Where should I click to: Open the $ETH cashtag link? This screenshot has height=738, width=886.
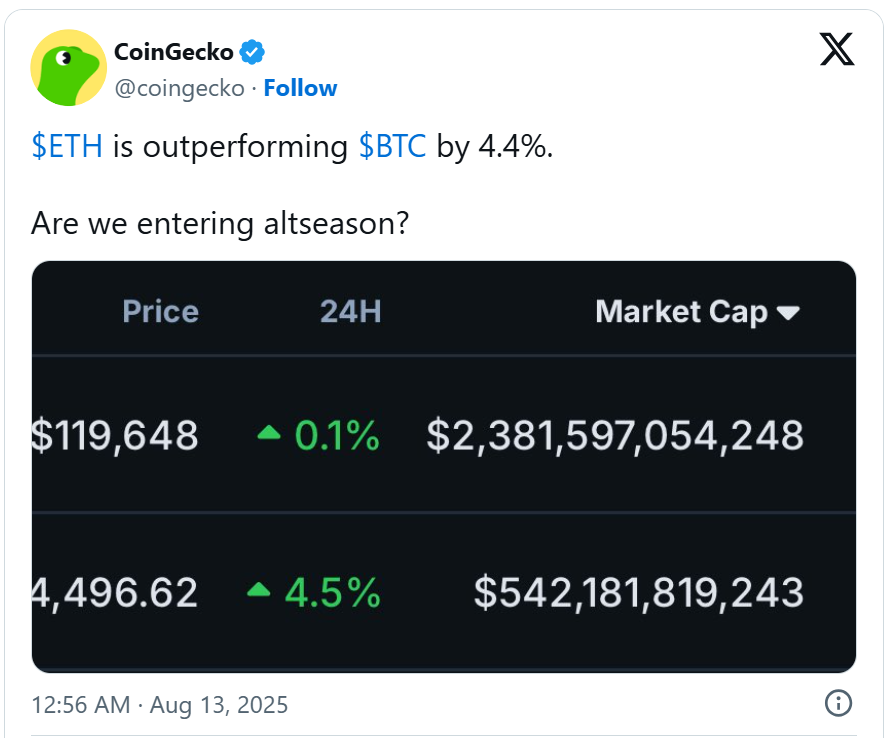[67, 146]
